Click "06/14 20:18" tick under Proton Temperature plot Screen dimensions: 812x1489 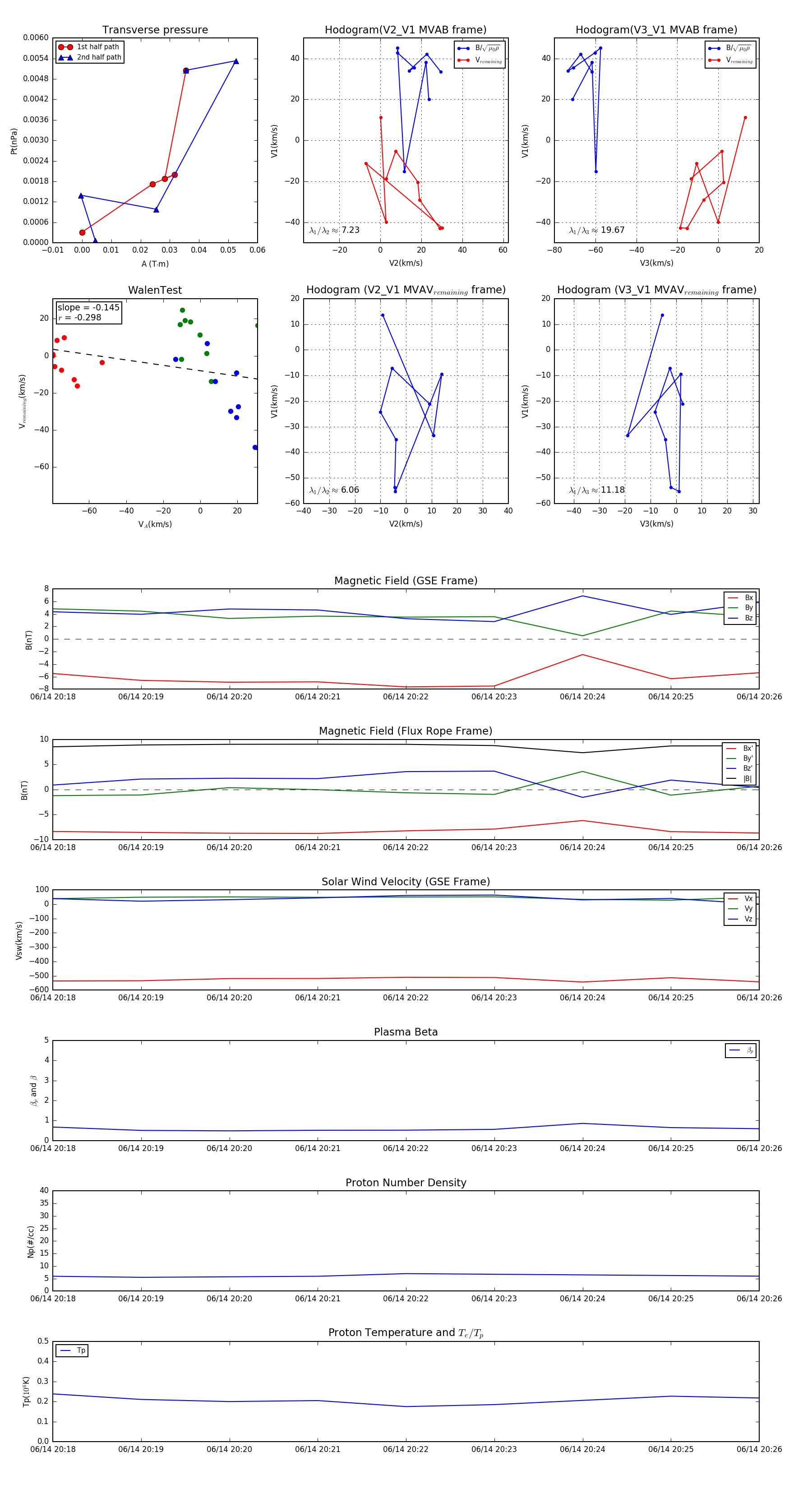click(x=53, y=1449)
